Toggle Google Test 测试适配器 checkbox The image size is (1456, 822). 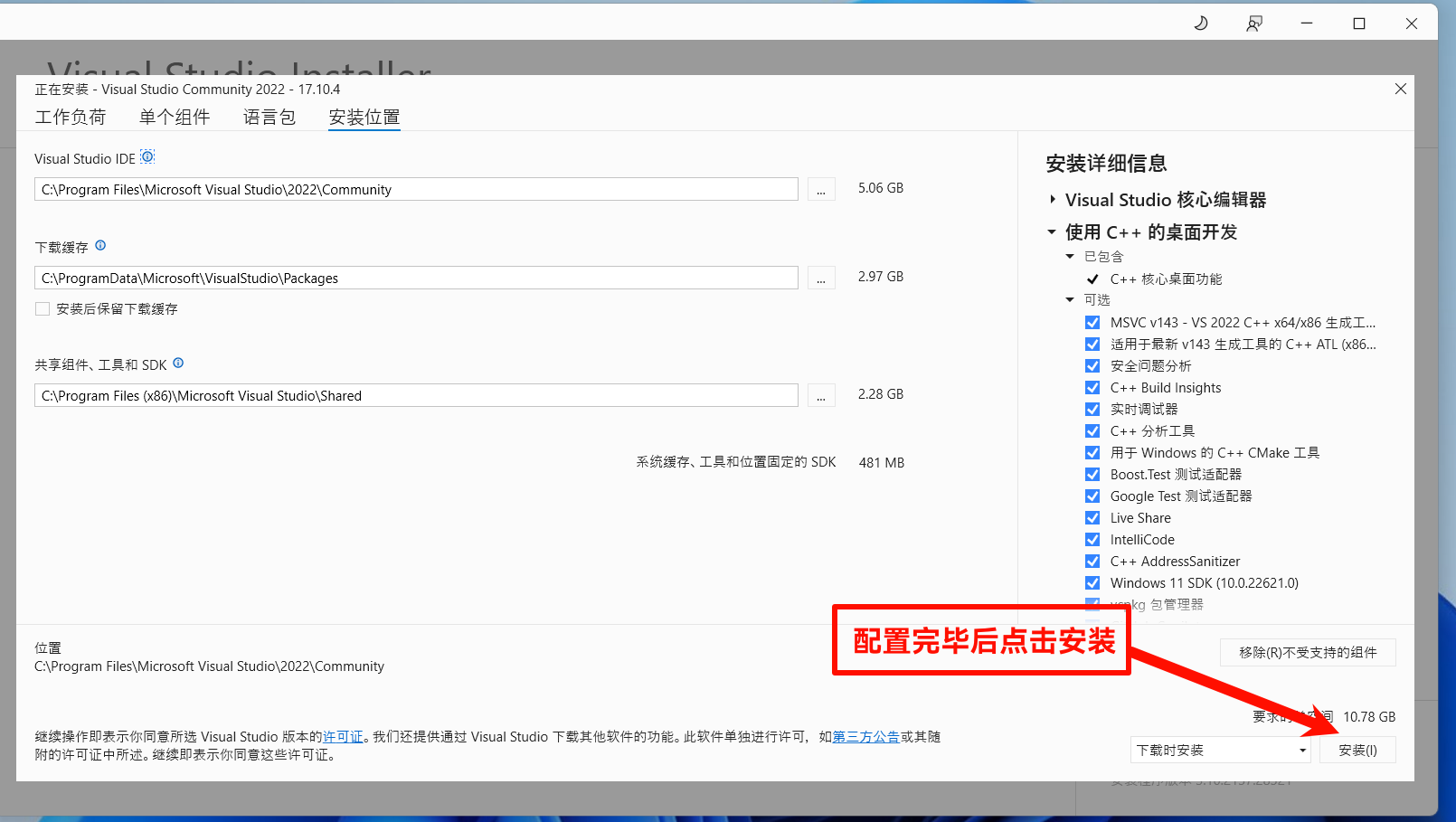click(x=1092, y=496)
